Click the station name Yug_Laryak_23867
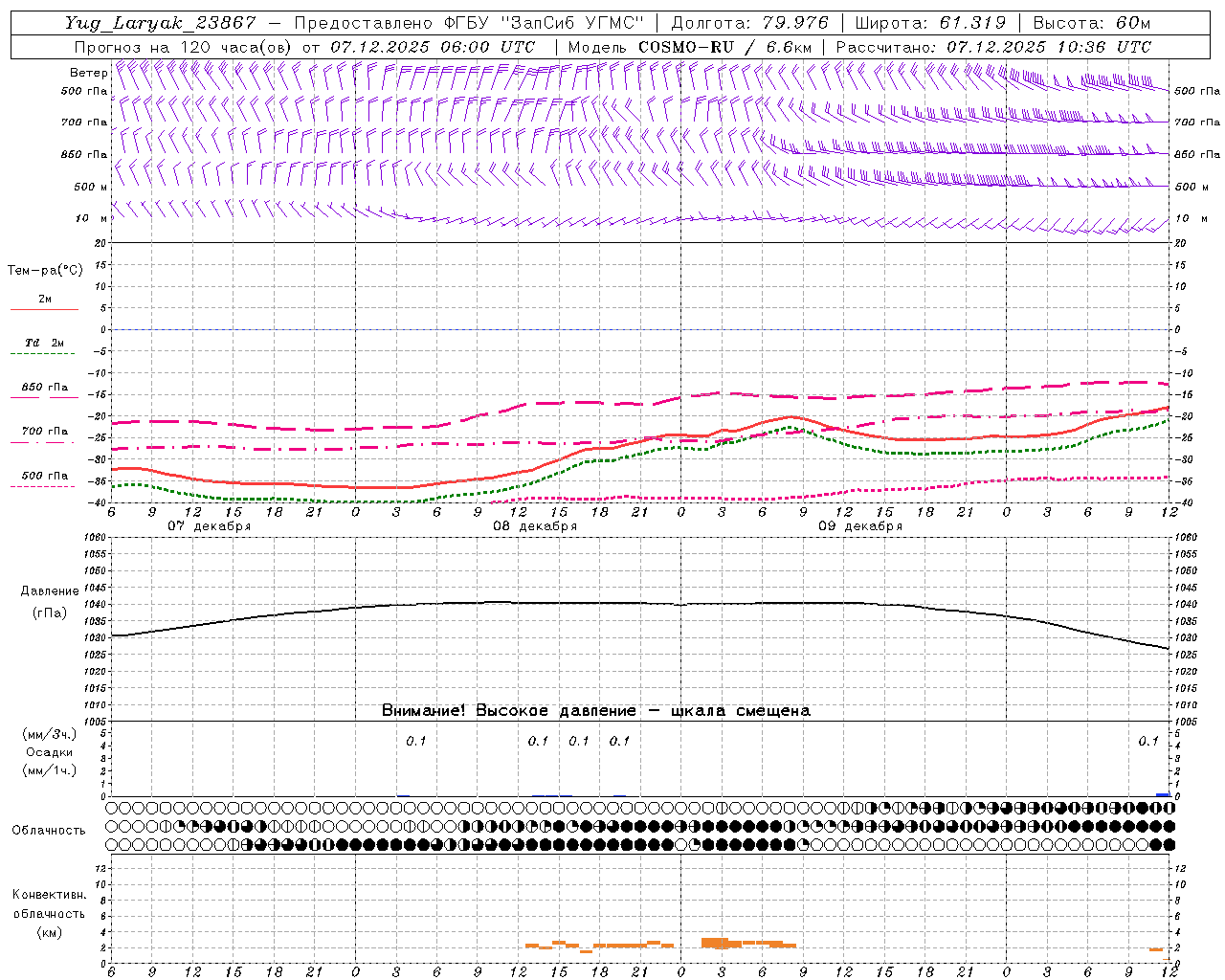The height and width of the screenshot is (980, 1225). point(160,23)
